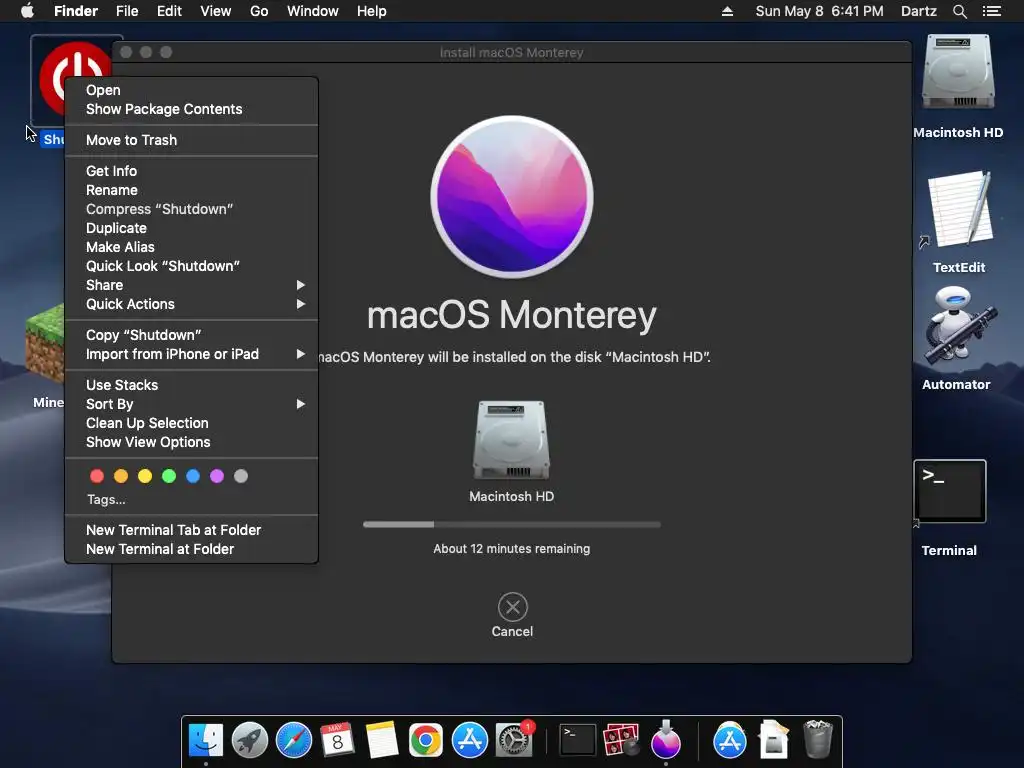Choose Open from context menu
The image size is (1024, 768).
[191, 90]
